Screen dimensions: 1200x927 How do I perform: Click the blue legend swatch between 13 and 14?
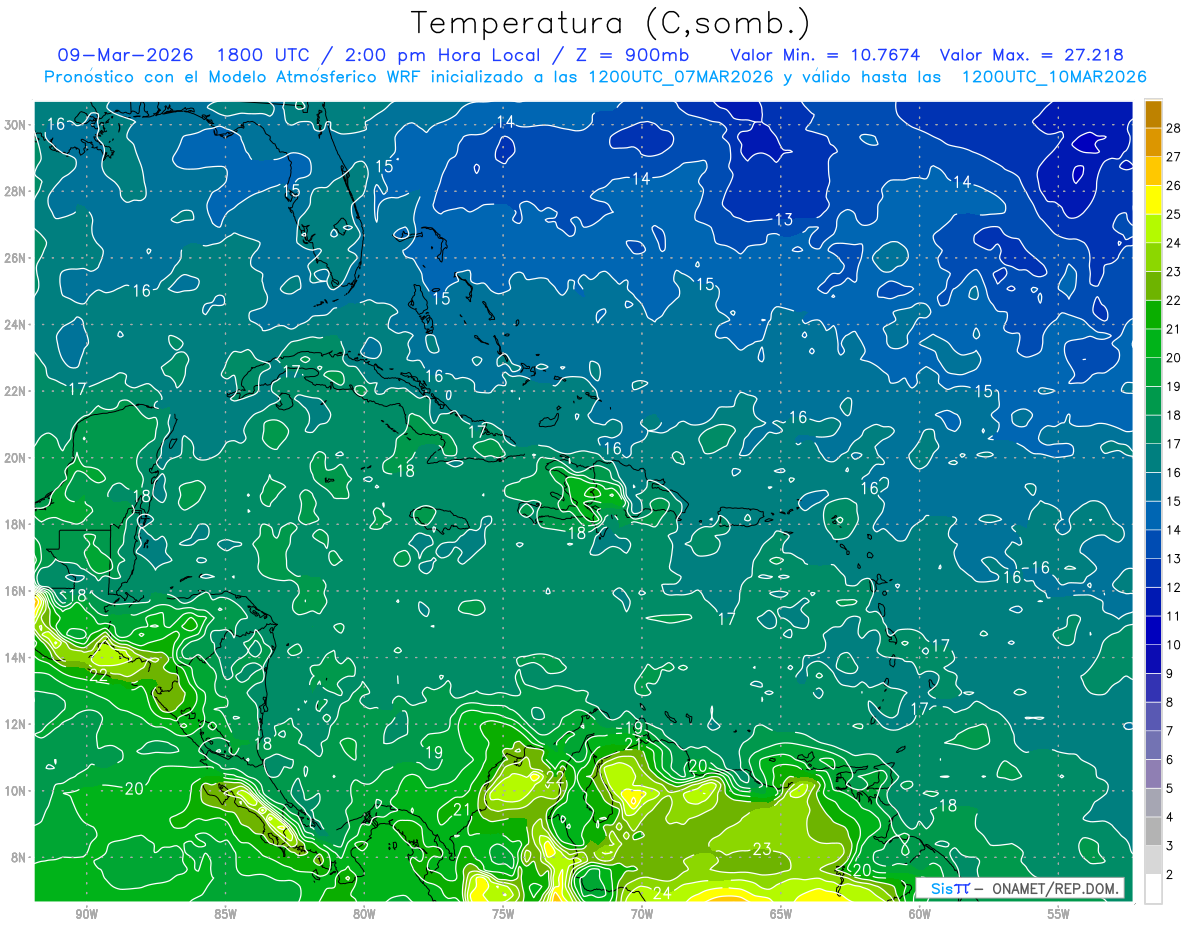pos(1153,544)
